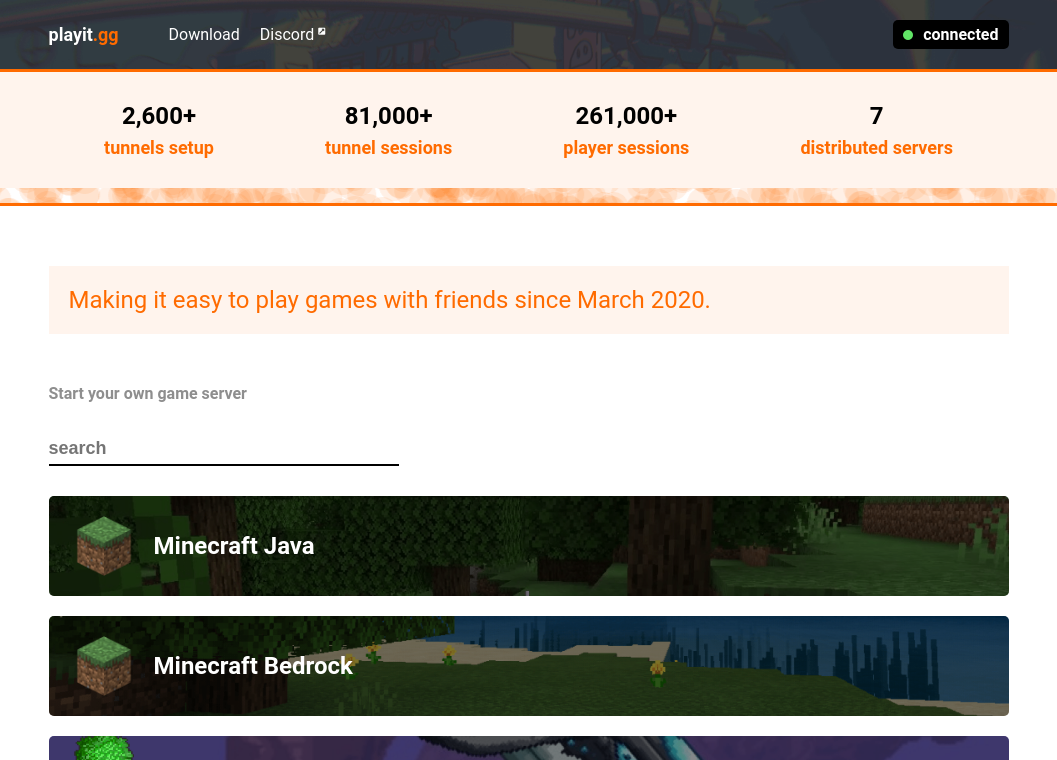1057x760 pixels.
Task: Open the partially visible purple game card
Action: click(528, 748)
